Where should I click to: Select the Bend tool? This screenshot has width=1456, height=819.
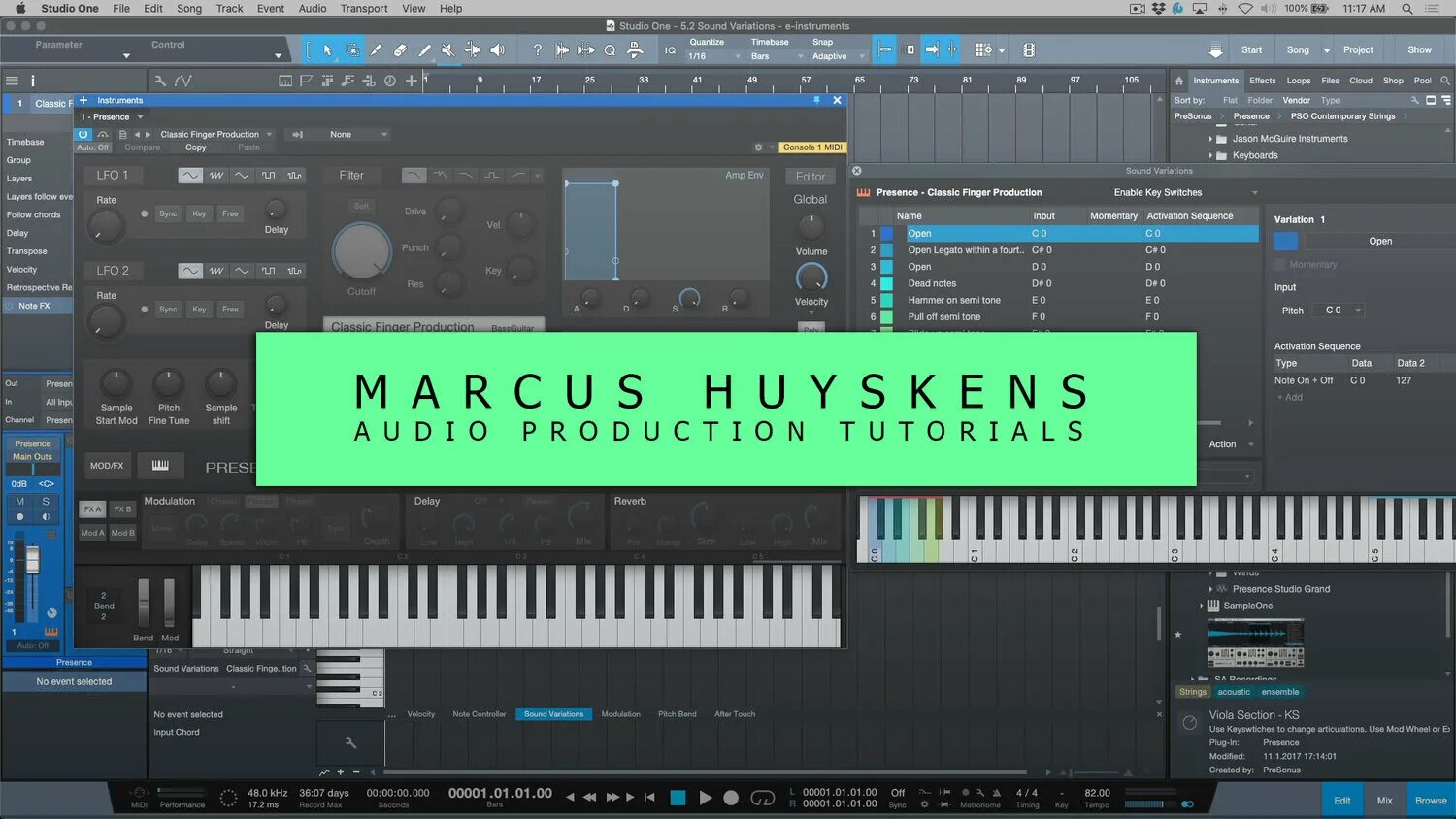click(473, 49)
